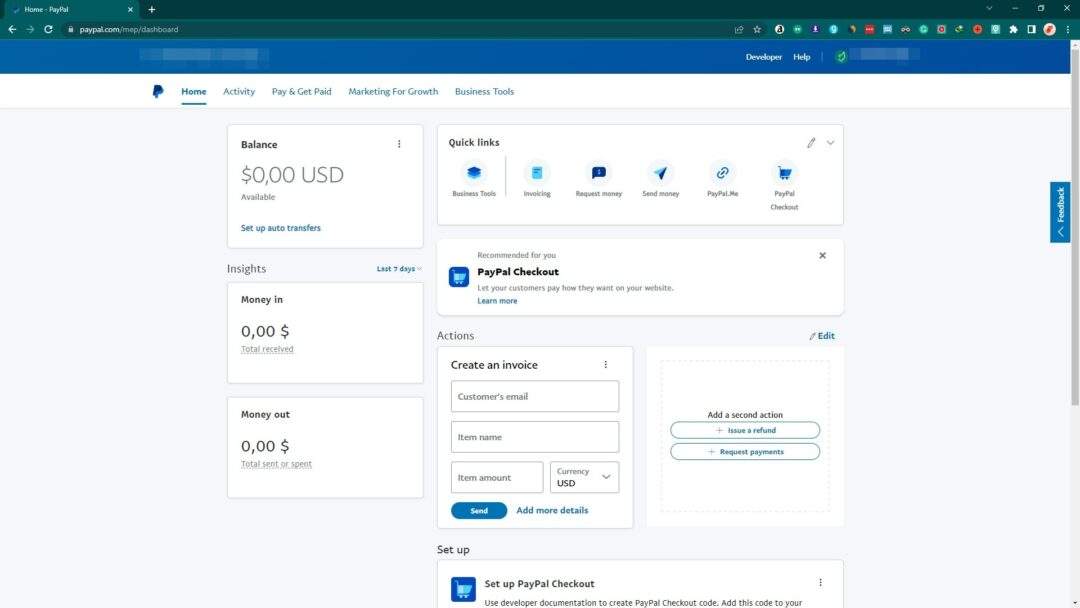This screenshot has width=1080, height=608.
Task: Click the Total received label
Action: (267, 349)
